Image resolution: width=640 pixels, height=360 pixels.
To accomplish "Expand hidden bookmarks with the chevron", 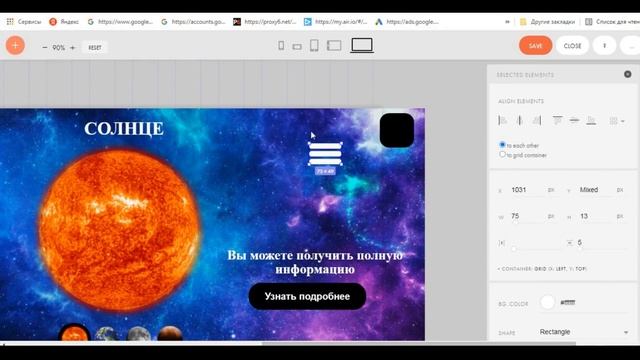I will [507, 22].
